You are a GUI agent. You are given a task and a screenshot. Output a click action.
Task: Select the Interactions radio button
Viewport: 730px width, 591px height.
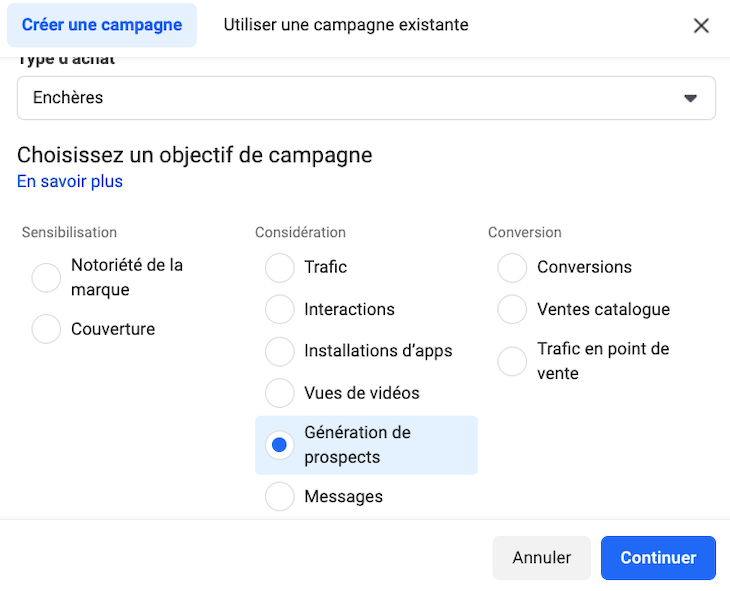280,310
